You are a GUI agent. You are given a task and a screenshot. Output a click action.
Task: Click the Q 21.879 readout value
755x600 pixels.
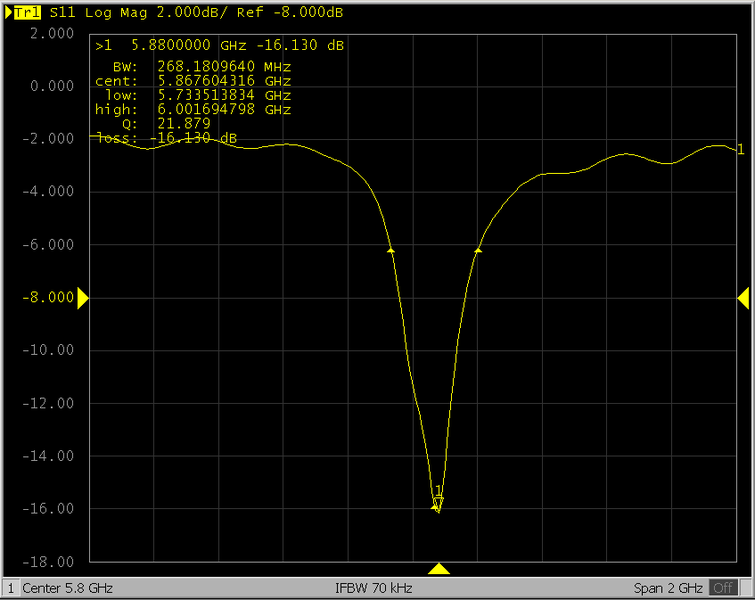pos(184,124)
